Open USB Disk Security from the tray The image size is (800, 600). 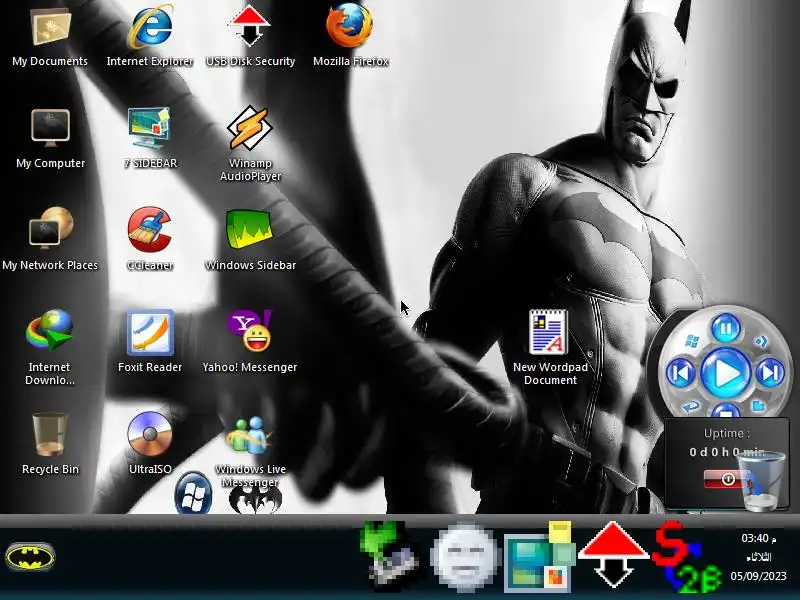[613, 554]
